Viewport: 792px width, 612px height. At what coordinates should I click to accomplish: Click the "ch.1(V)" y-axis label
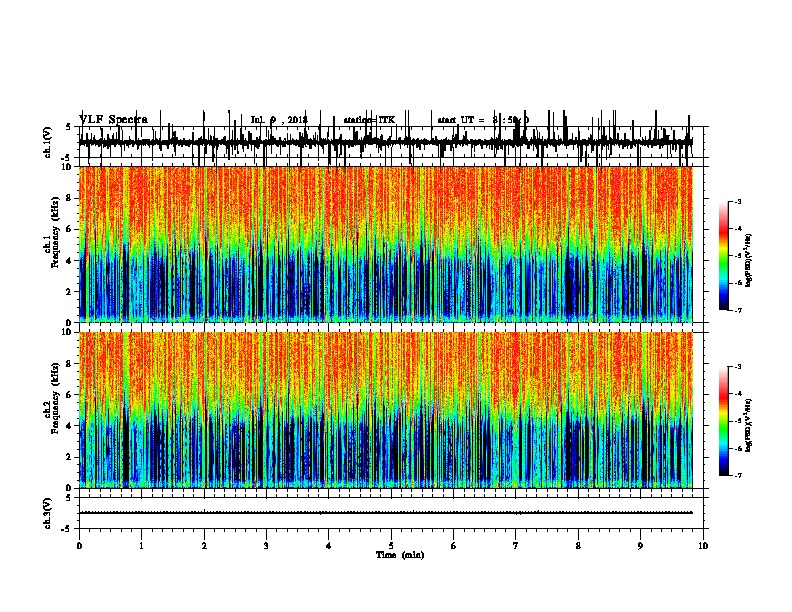(48, 142)
